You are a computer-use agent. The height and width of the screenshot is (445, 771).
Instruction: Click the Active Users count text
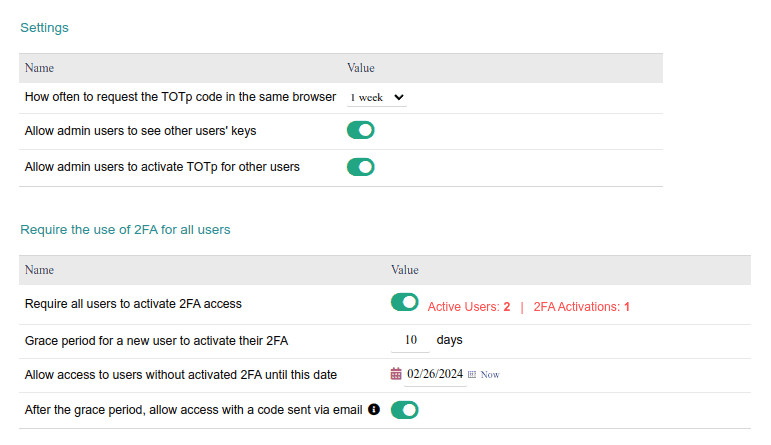pyautogui.click(x=469, y=307)
